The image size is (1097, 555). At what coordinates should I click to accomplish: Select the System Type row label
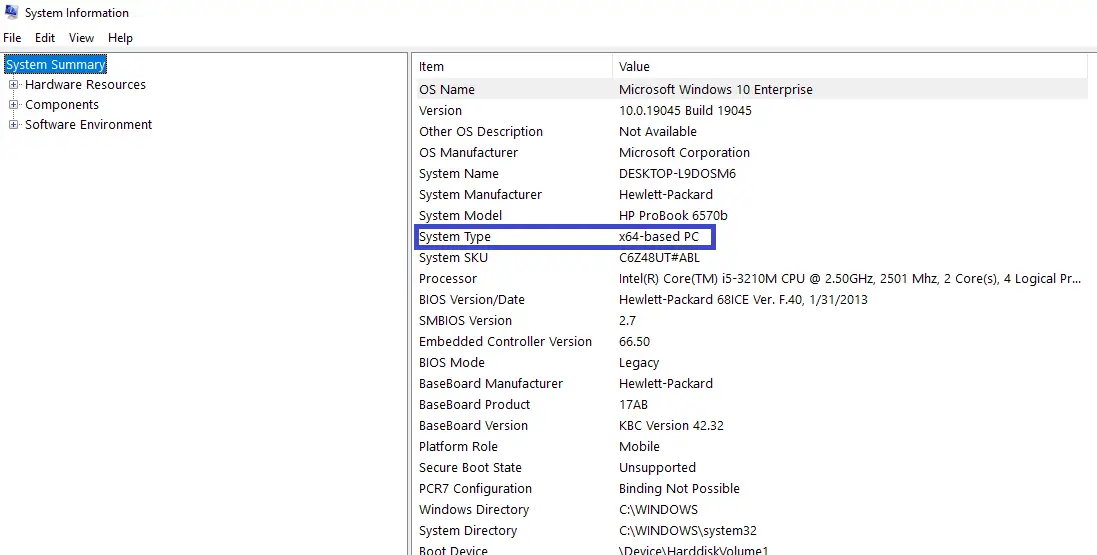point(455,237)
